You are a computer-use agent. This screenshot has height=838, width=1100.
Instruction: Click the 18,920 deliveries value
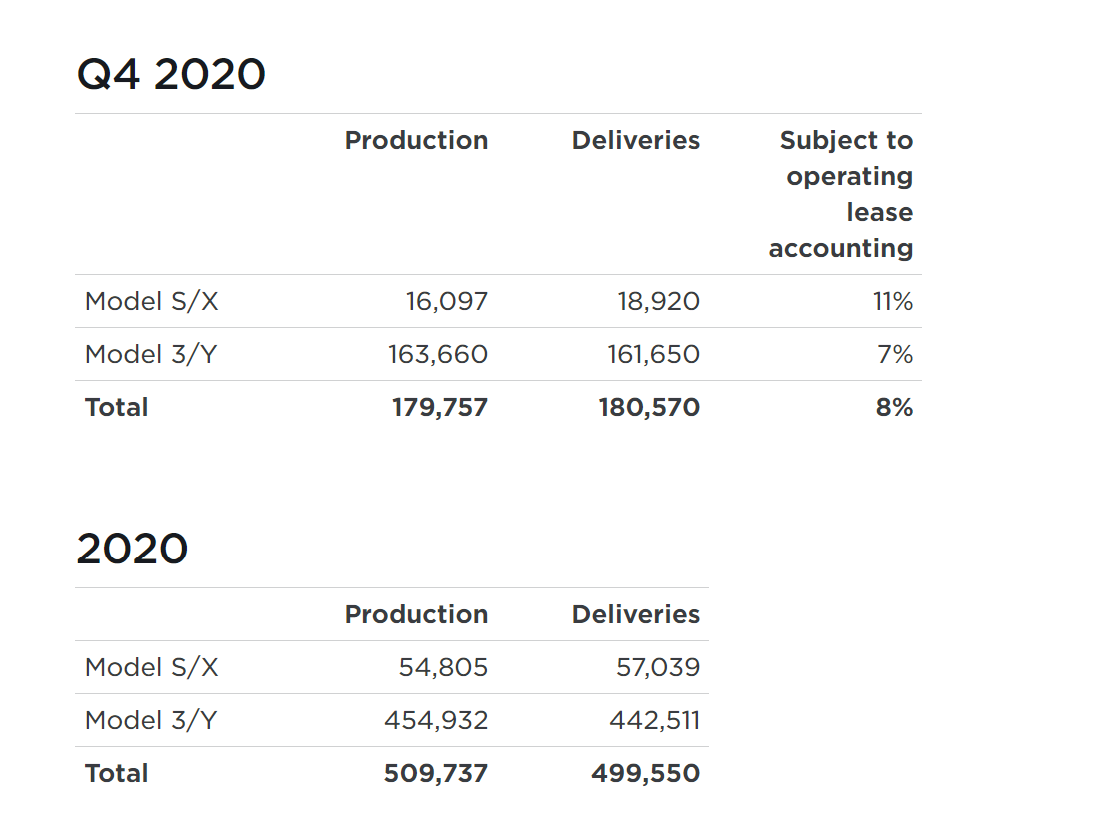(x=659, y=302)
